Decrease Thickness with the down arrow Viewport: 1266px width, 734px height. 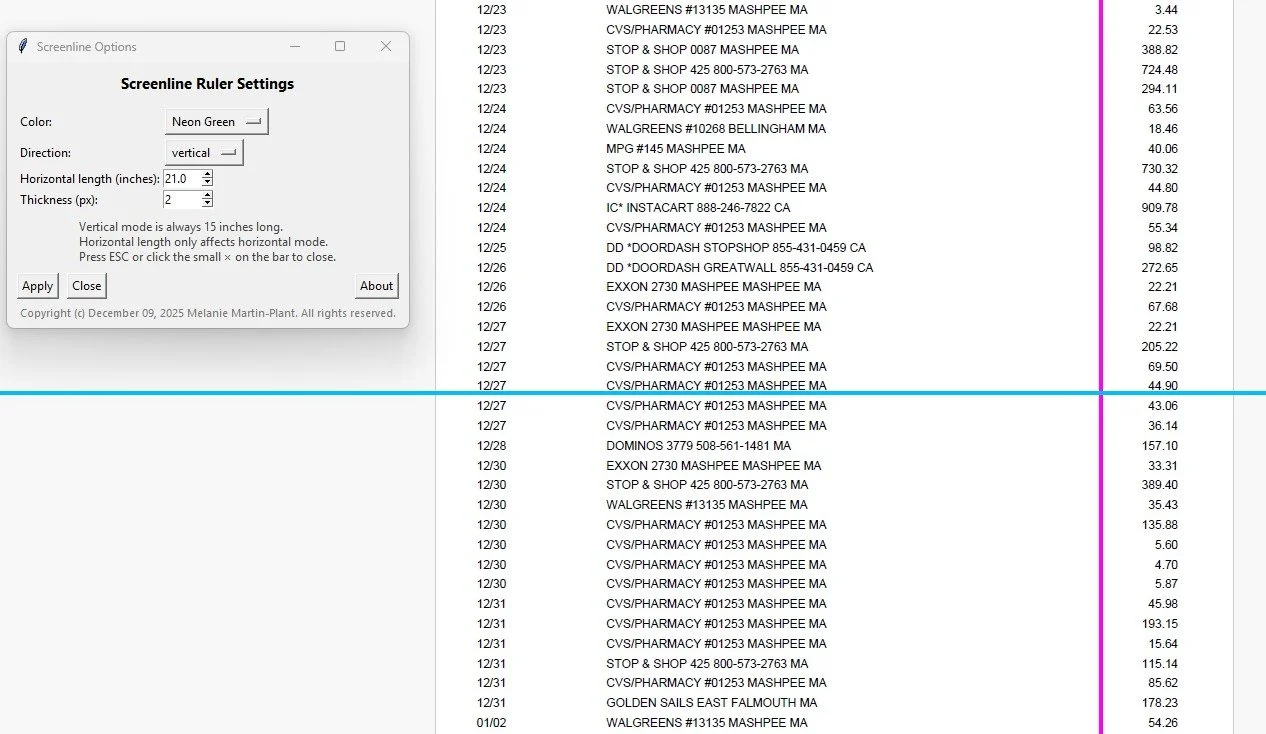(207, 204)
